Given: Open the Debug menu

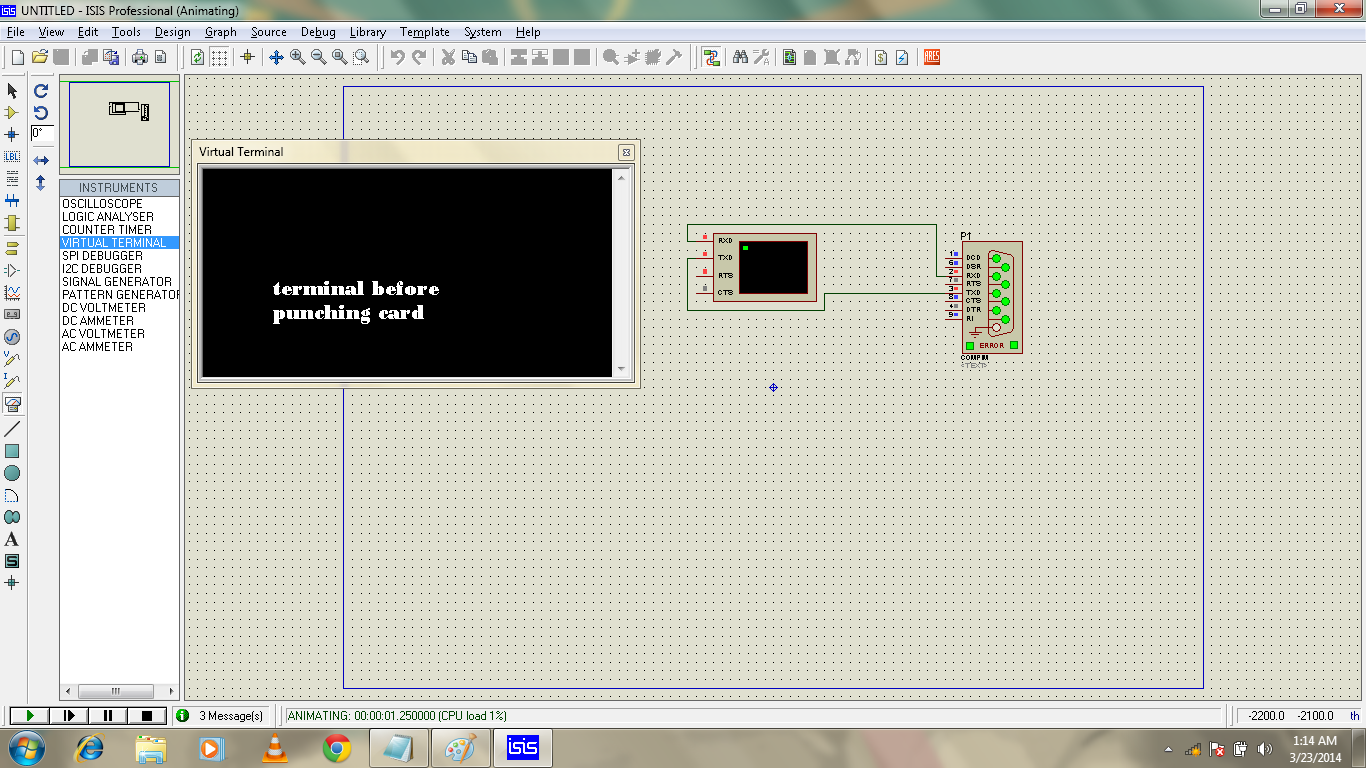Looking at the screenshot, I should tap(318, 32).
